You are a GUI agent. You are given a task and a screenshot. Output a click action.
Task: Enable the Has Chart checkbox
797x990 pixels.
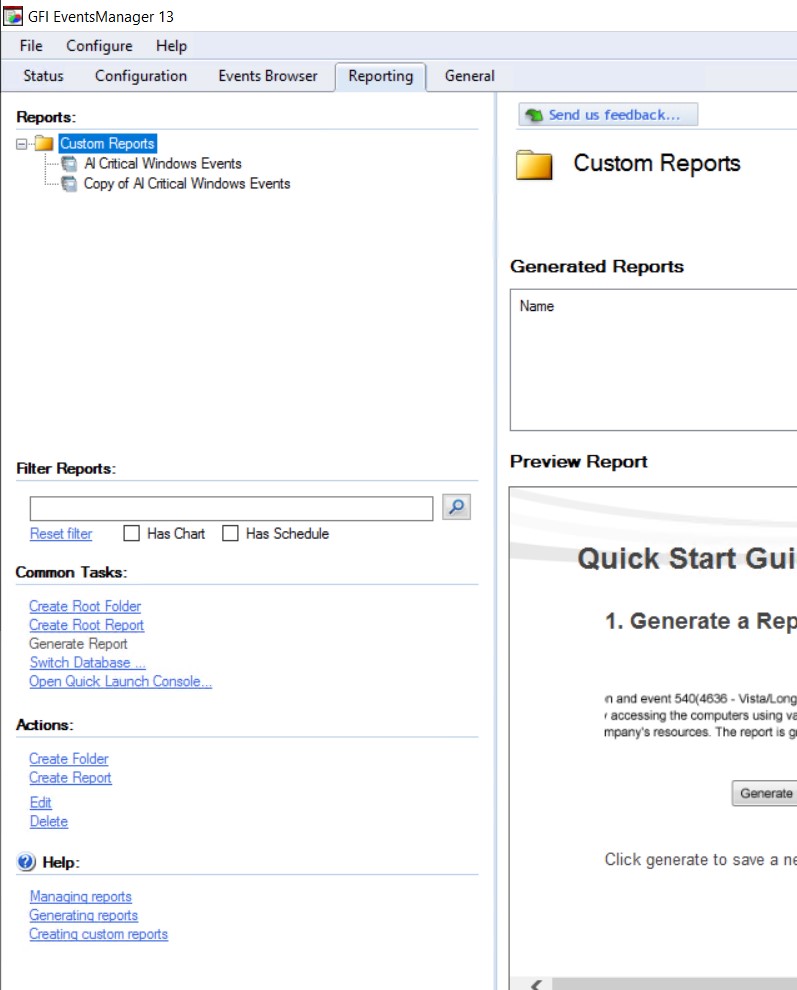pyautogui.click(x=131, y=534)
